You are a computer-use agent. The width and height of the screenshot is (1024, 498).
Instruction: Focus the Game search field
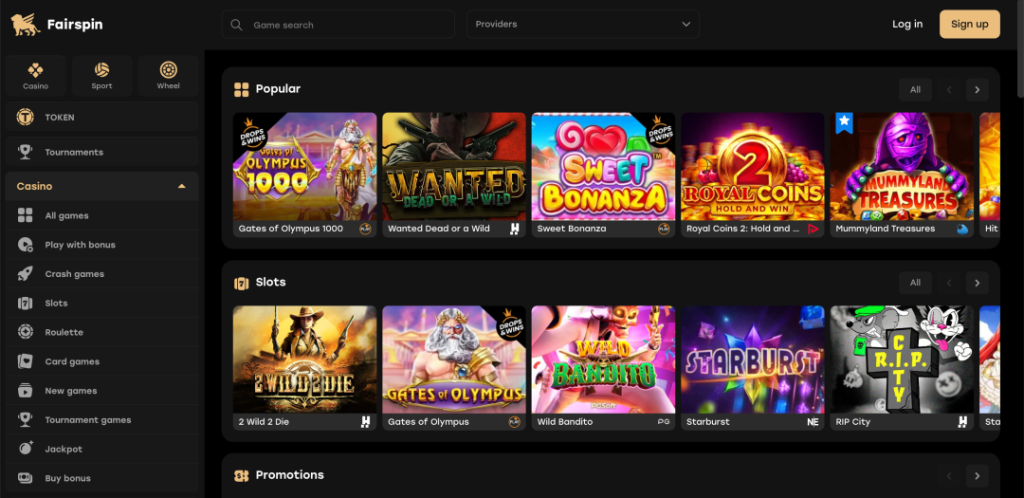click(338, 25)
